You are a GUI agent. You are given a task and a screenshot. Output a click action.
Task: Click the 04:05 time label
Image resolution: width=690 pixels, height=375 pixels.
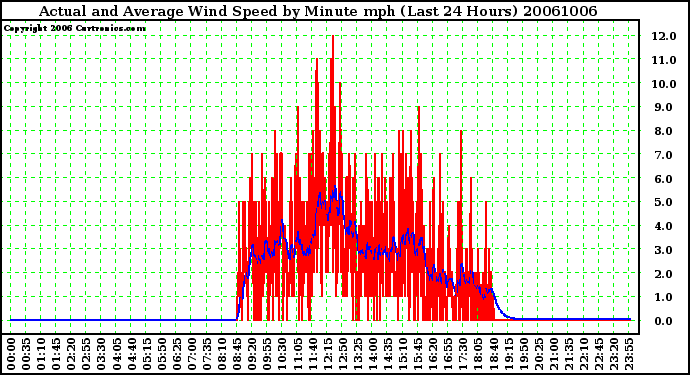(116, 354)
